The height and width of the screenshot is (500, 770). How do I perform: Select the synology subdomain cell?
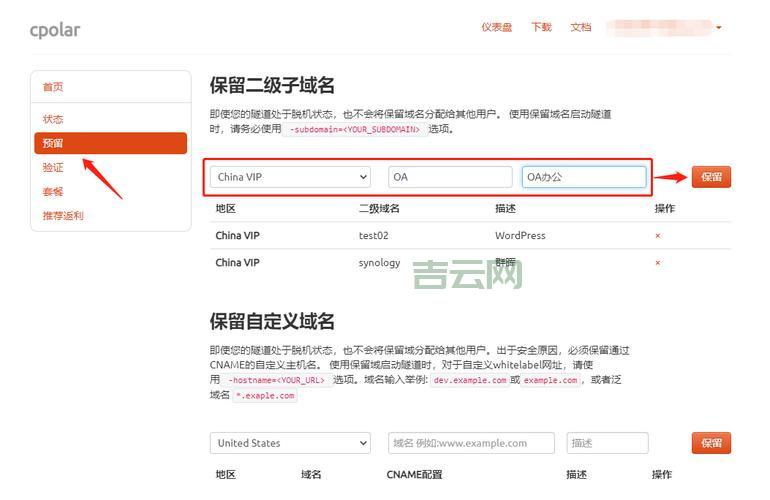pyautogui.click(x=379, y=263)
